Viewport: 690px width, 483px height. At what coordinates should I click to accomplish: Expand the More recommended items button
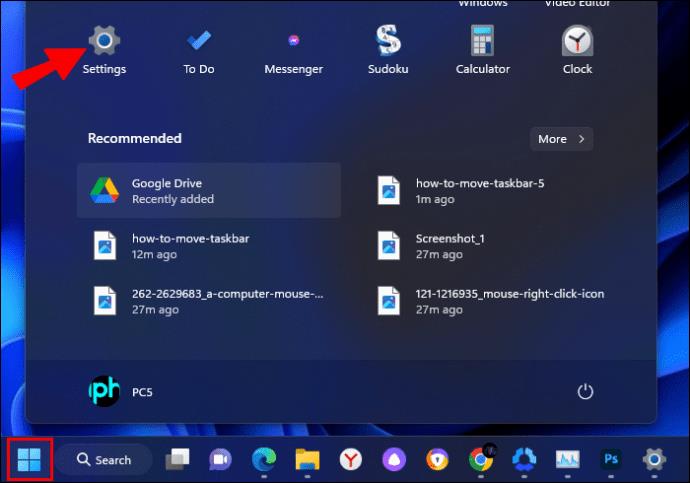562,139
